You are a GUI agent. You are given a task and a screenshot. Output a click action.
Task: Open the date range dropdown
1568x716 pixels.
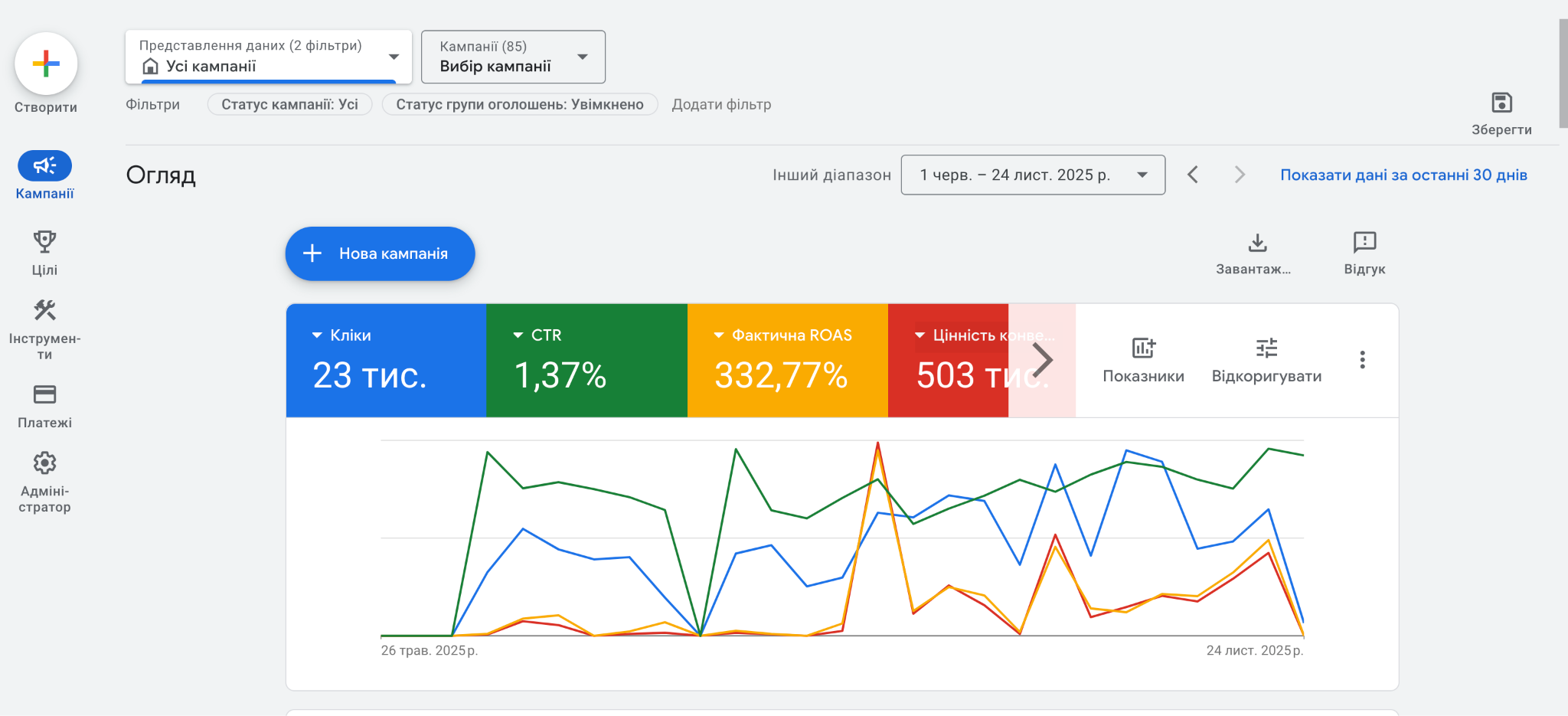1033,175
